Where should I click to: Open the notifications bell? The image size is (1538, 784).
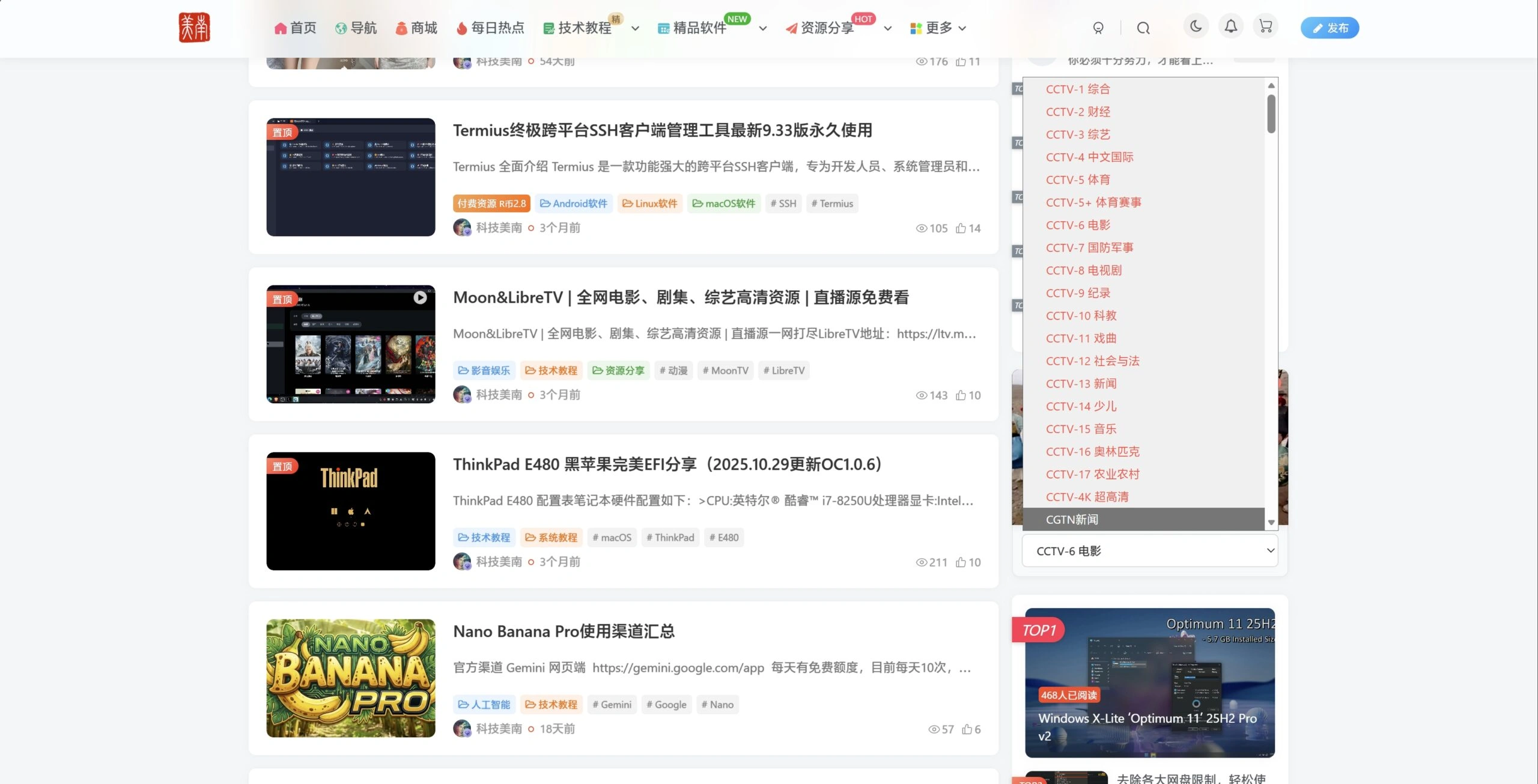(1230, 27)
